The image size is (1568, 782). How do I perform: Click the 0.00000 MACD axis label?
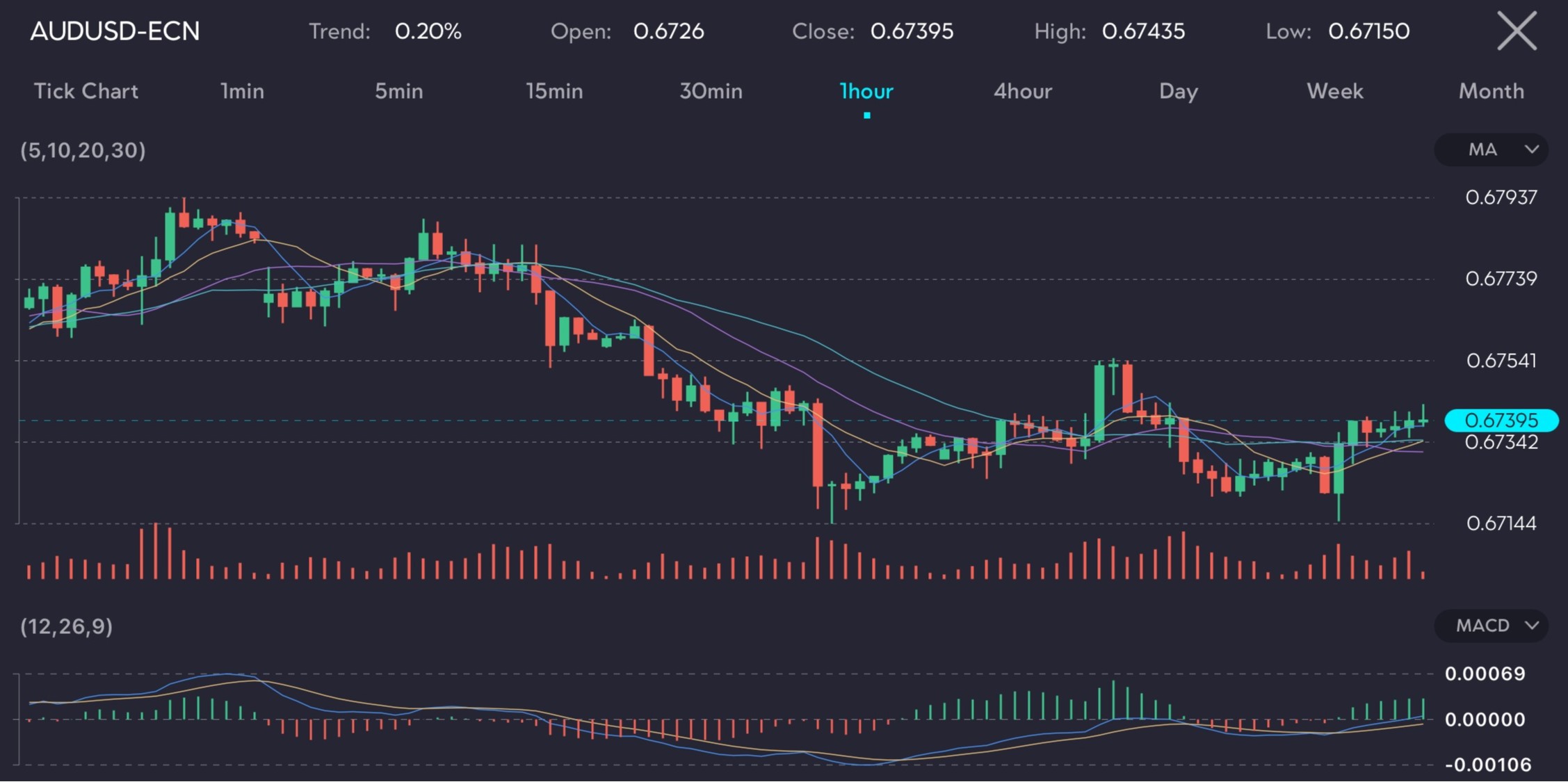[x=1485, y=719]
